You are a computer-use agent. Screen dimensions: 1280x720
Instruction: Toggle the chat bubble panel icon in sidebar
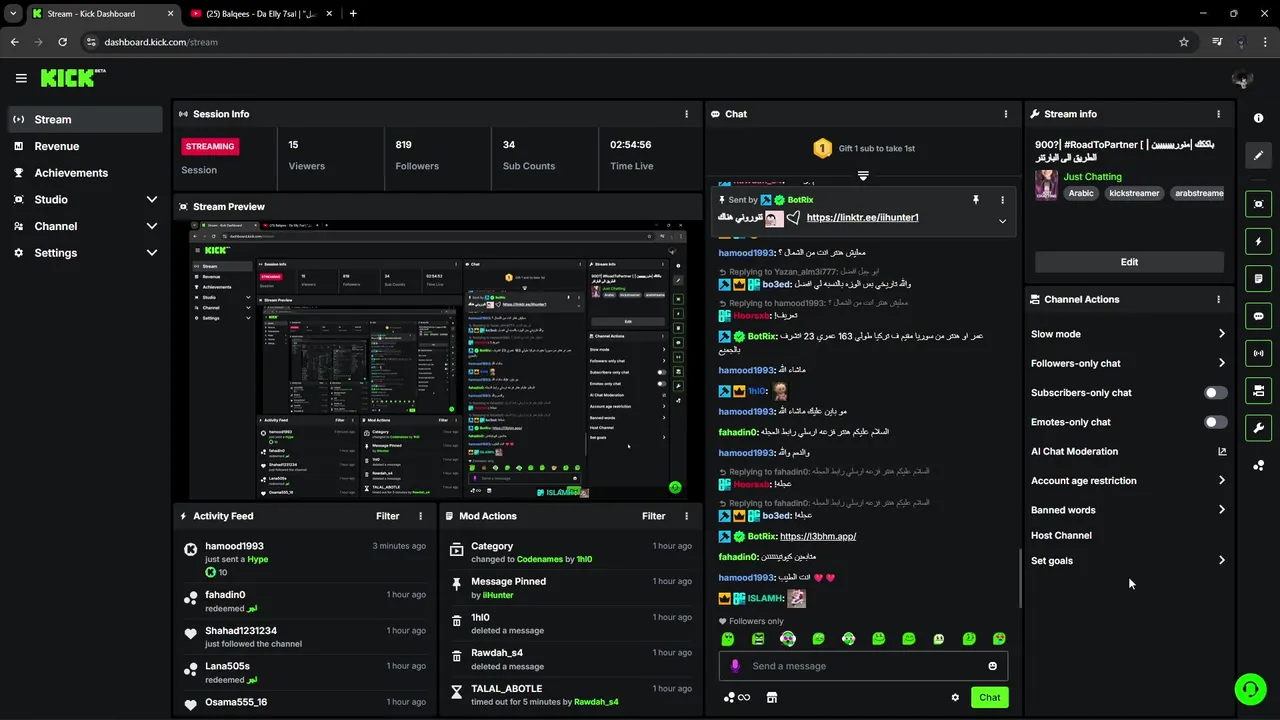1258,316
